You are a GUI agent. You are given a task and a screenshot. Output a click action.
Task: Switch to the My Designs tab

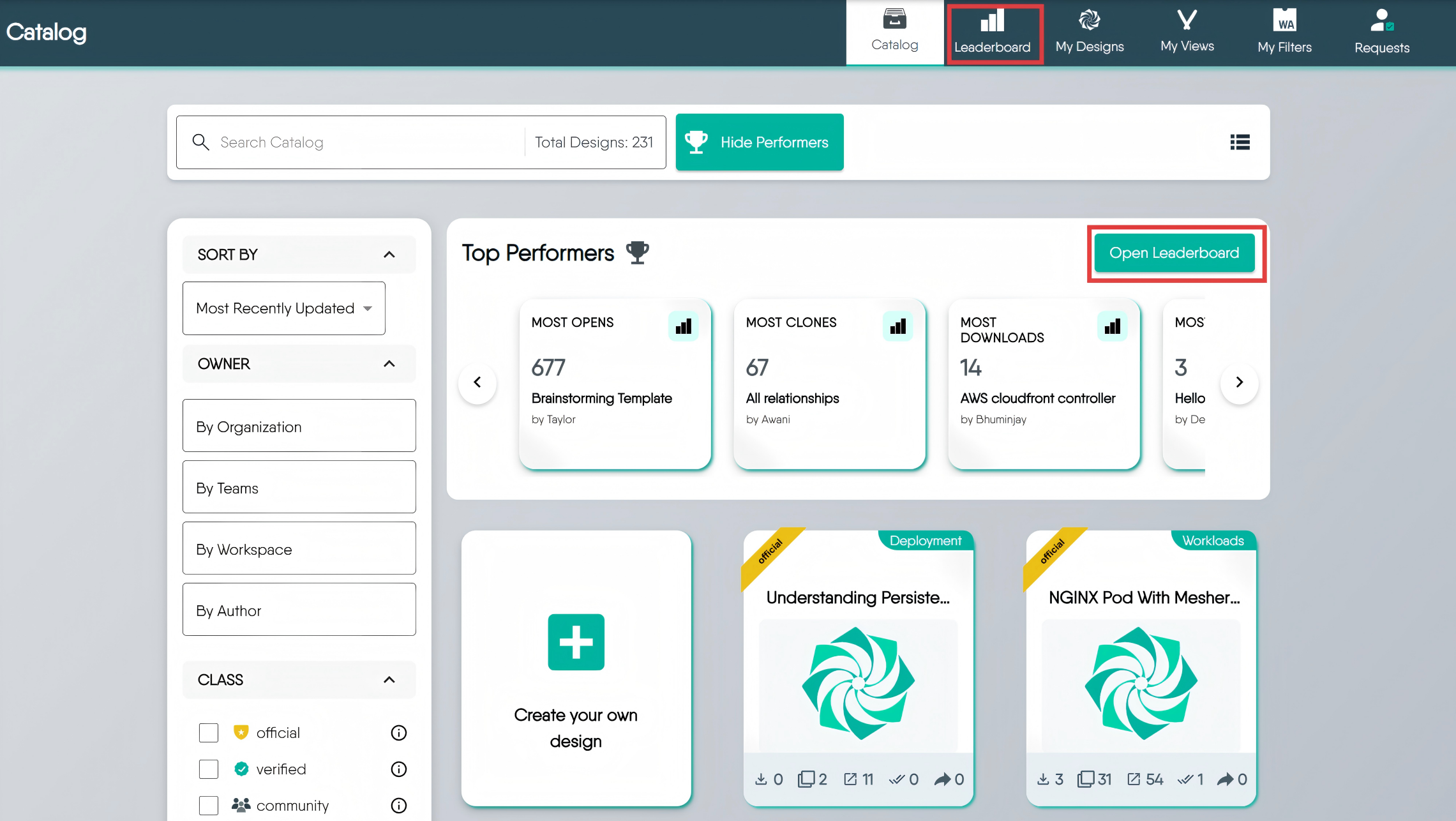[x=1089, y=32]
